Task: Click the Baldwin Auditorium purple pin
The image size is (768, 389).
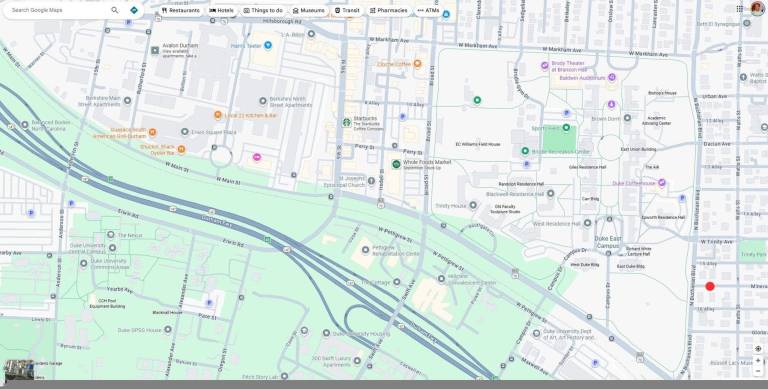Action: [x=611, y=77]
